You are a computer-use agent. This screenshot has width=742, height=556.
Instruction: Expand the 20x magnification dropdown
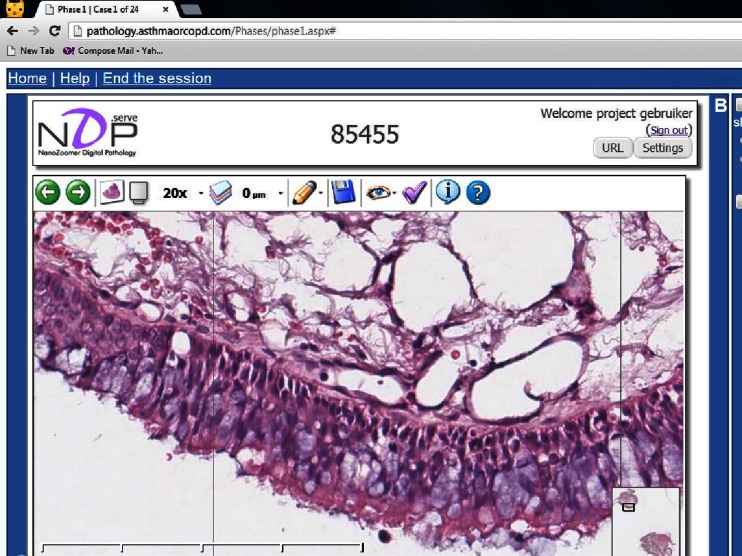(x=200, y=193)
